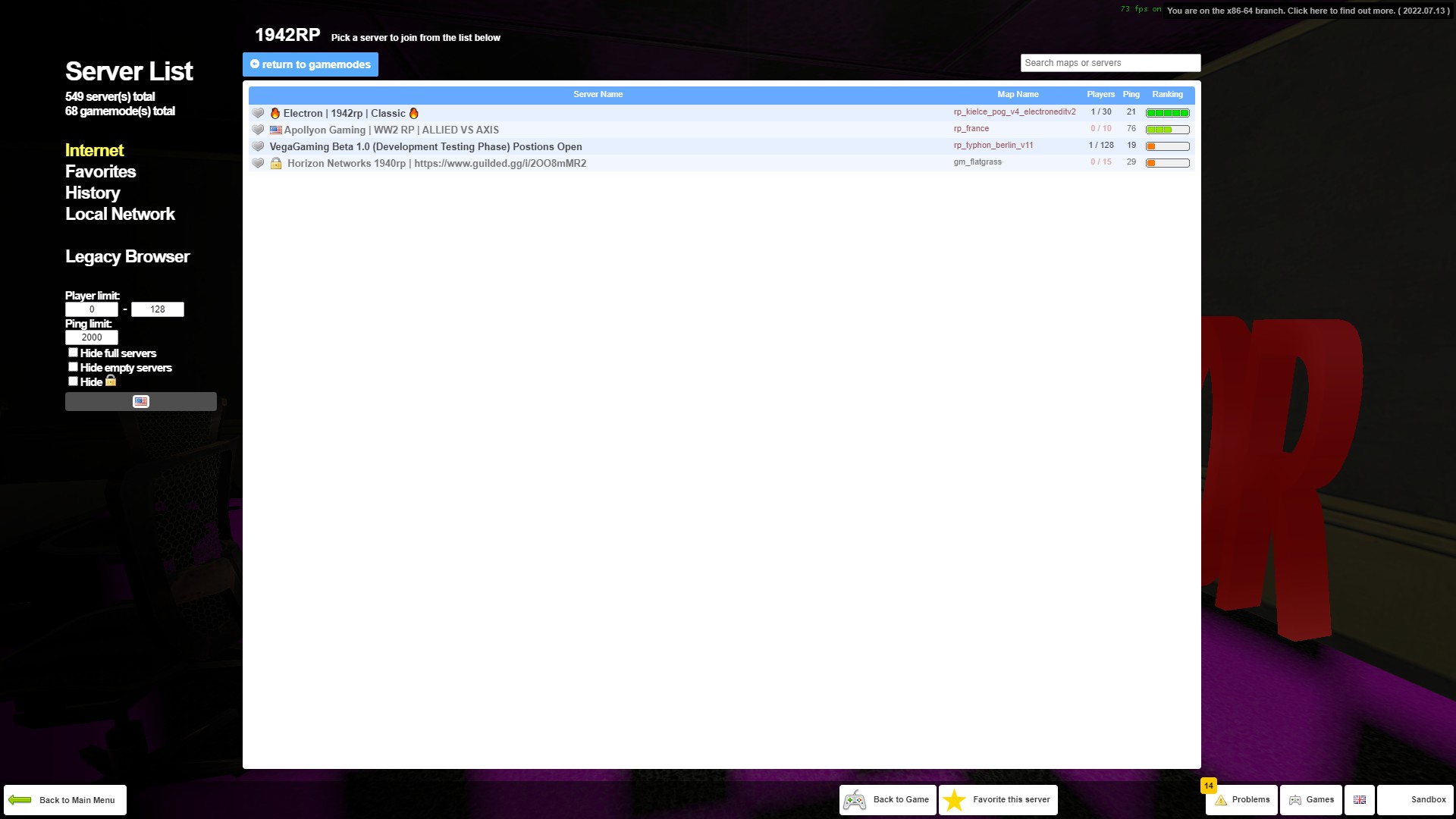1456x819 pixels.
Task: Switch to the Favorites server list
Action: click(100, 171)
